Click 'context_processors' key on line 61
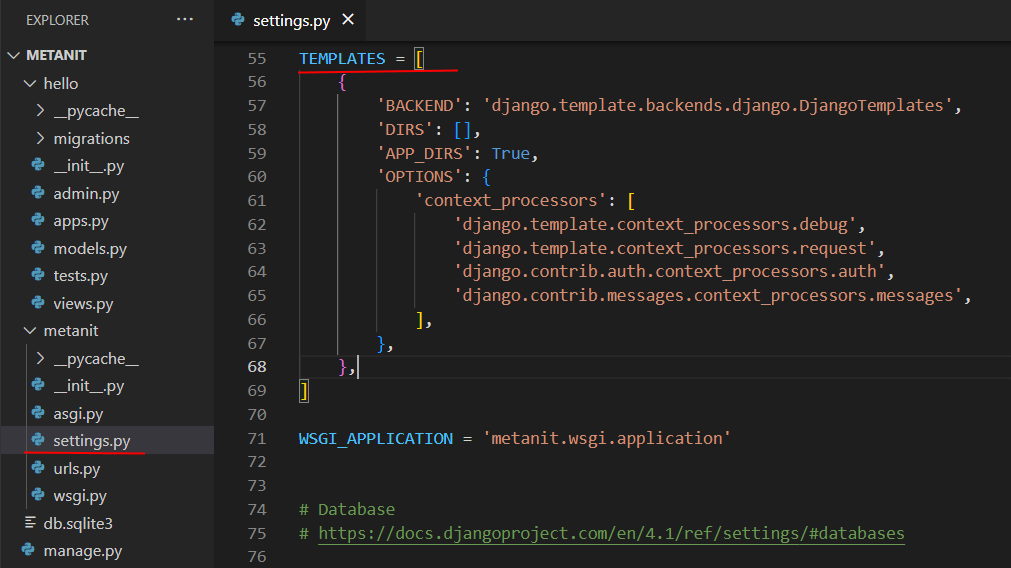1011x568 pixels. pos(511,200)
